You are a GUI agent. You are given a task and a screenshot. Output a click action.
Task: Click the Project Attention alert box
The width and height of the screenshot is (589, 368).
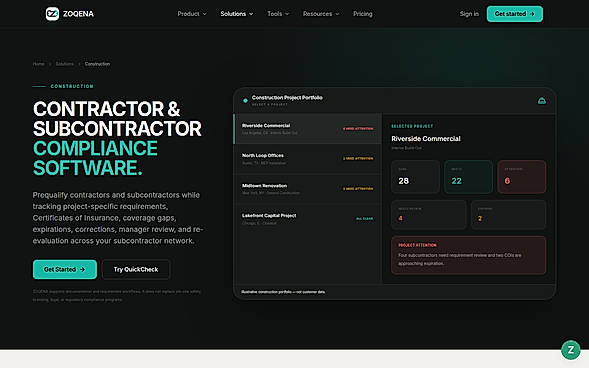tap(469, 255)
